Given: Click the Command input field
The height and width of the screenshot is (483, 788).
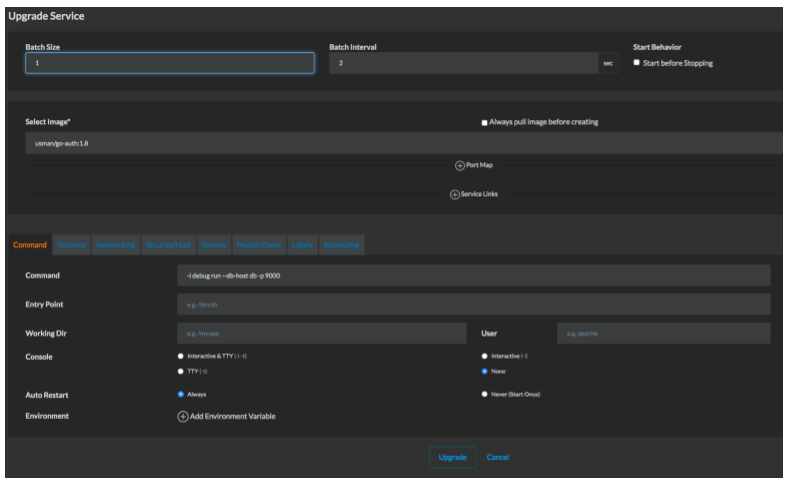Looking at the screenshot, I should (473, 275).
